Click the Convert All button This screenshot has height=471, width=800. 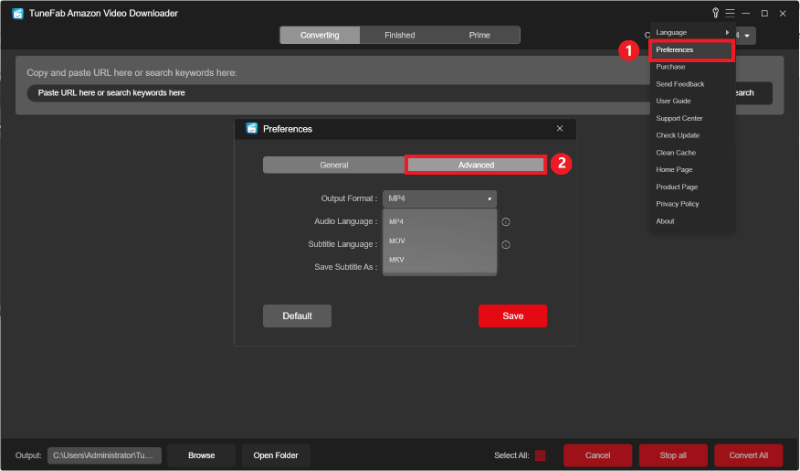tap(748, 455)
